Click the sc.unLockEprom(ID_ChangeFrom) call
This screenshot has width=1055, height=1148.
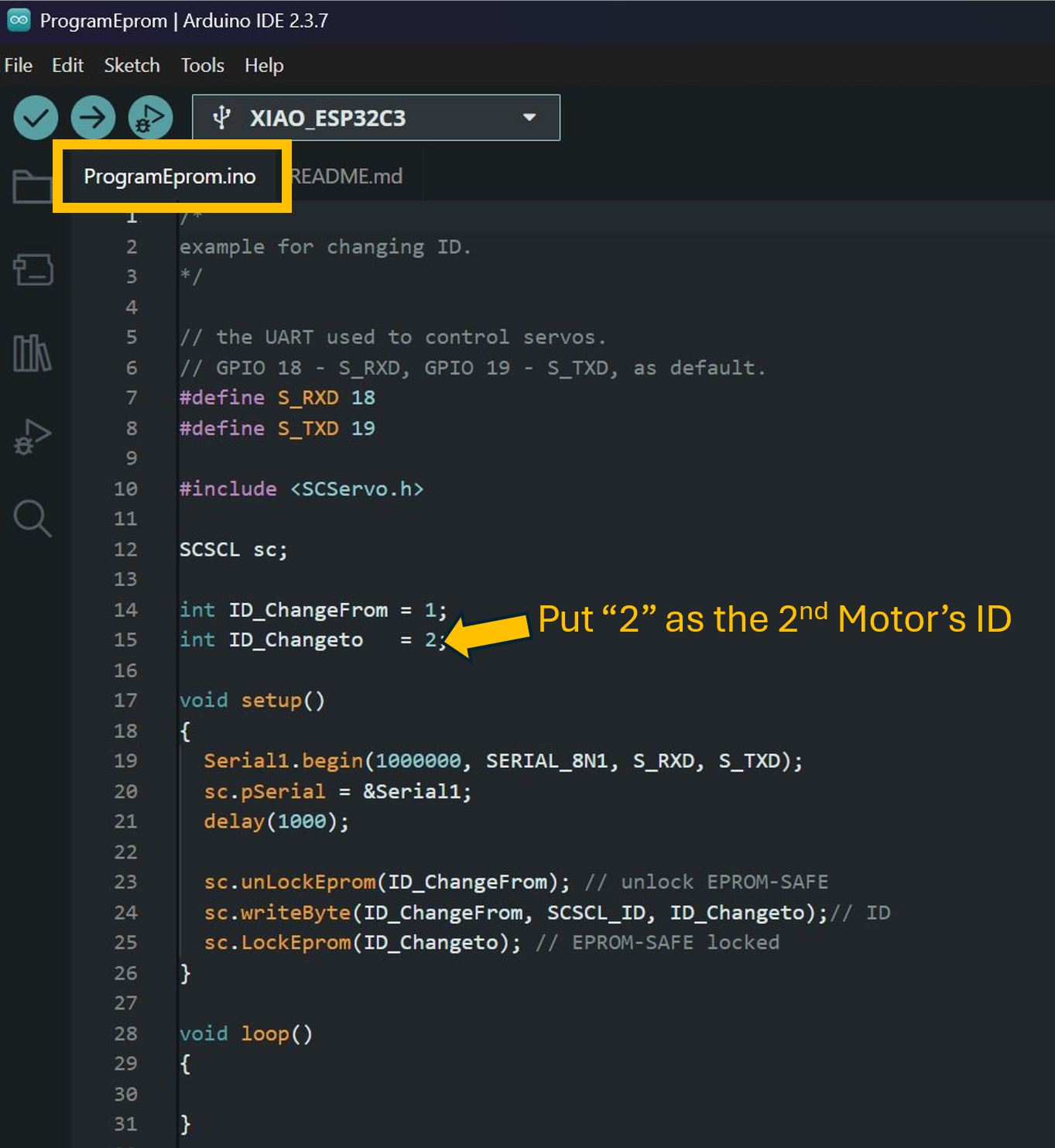[387, 882]
